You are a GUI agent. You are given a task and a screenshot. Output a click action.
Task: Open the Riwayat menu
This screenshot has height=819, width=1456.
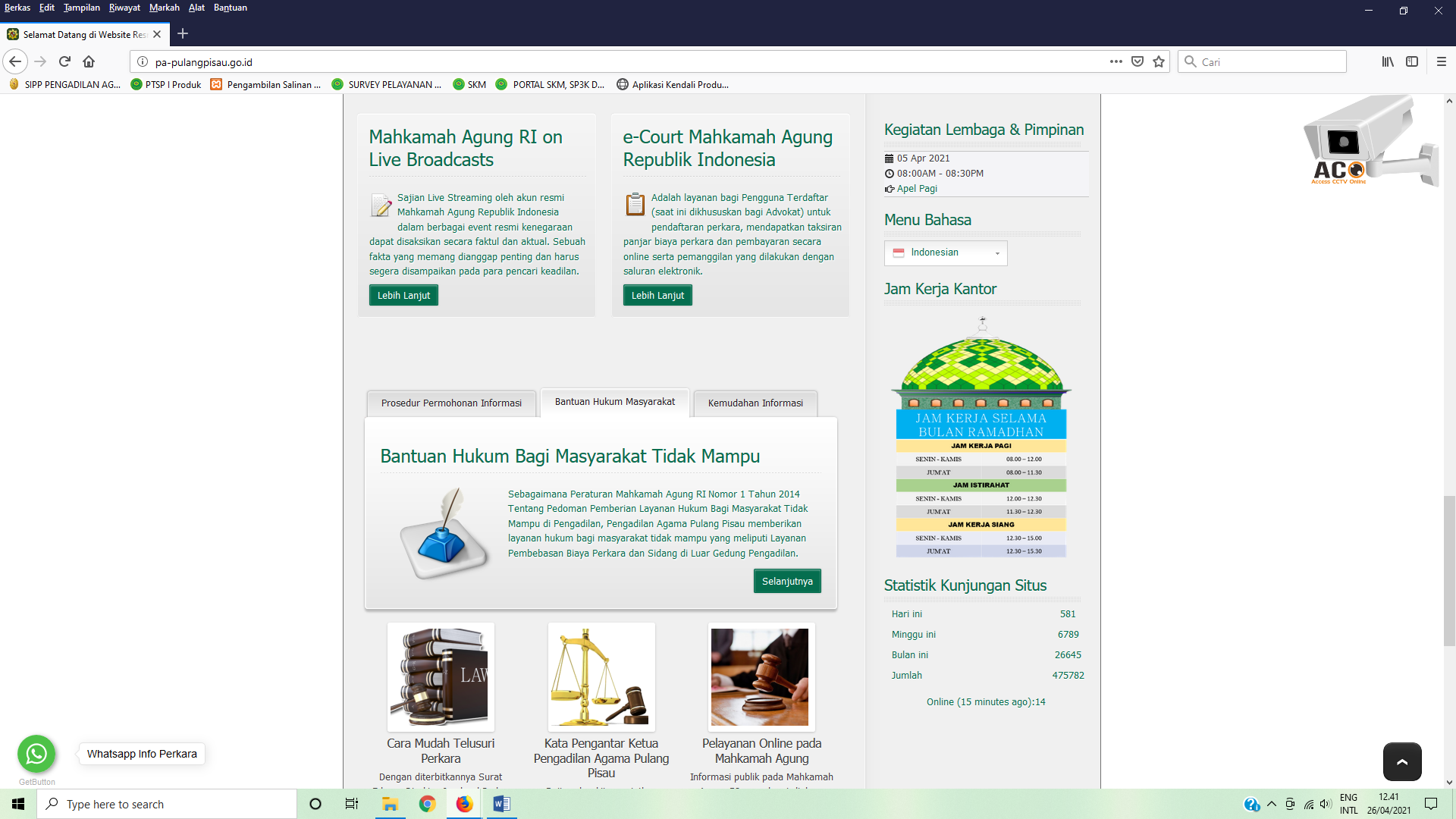point(124,8)
